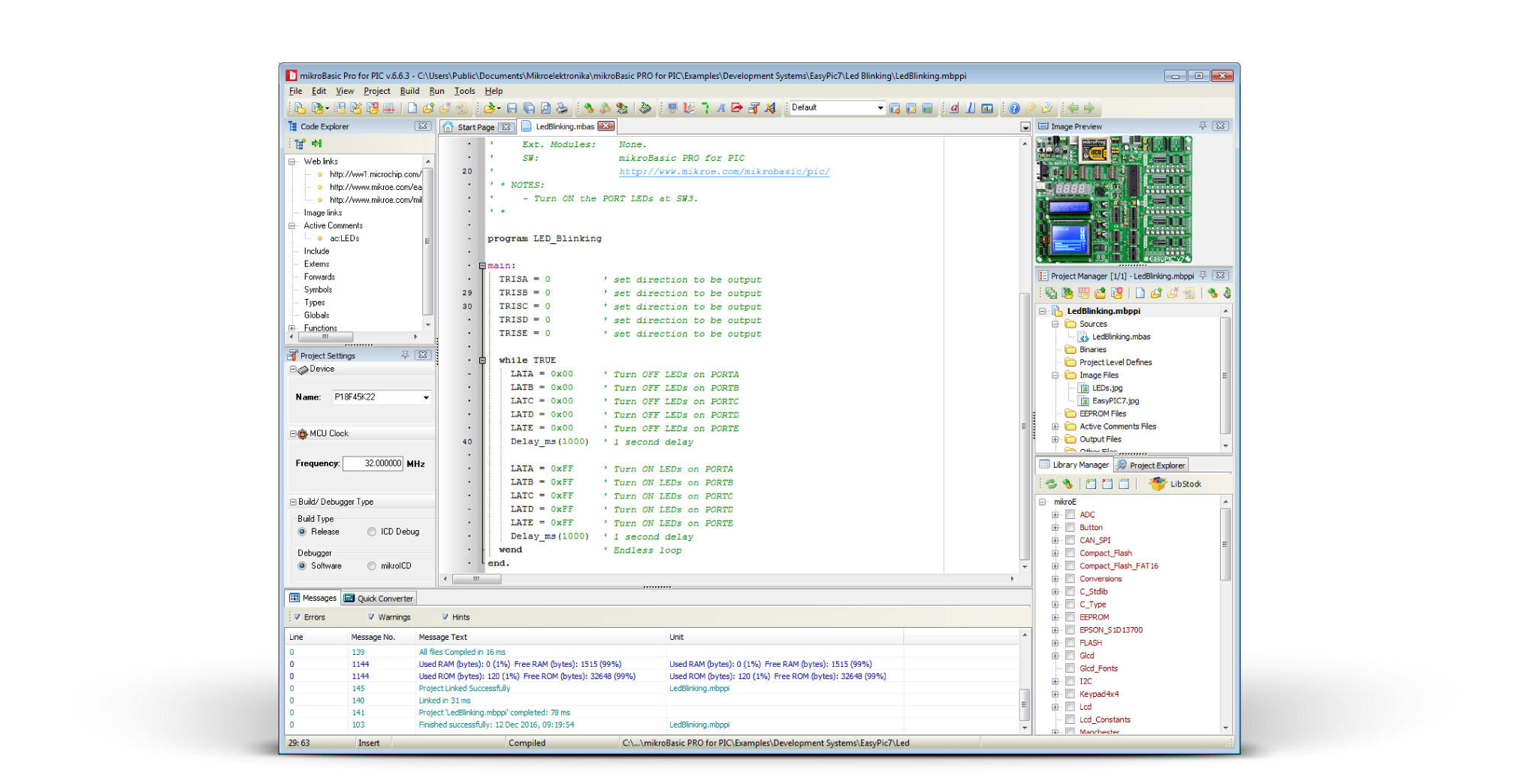Click the EasyPIC board image preview
Viewport: 1519px width, 784px height.
1114,200
